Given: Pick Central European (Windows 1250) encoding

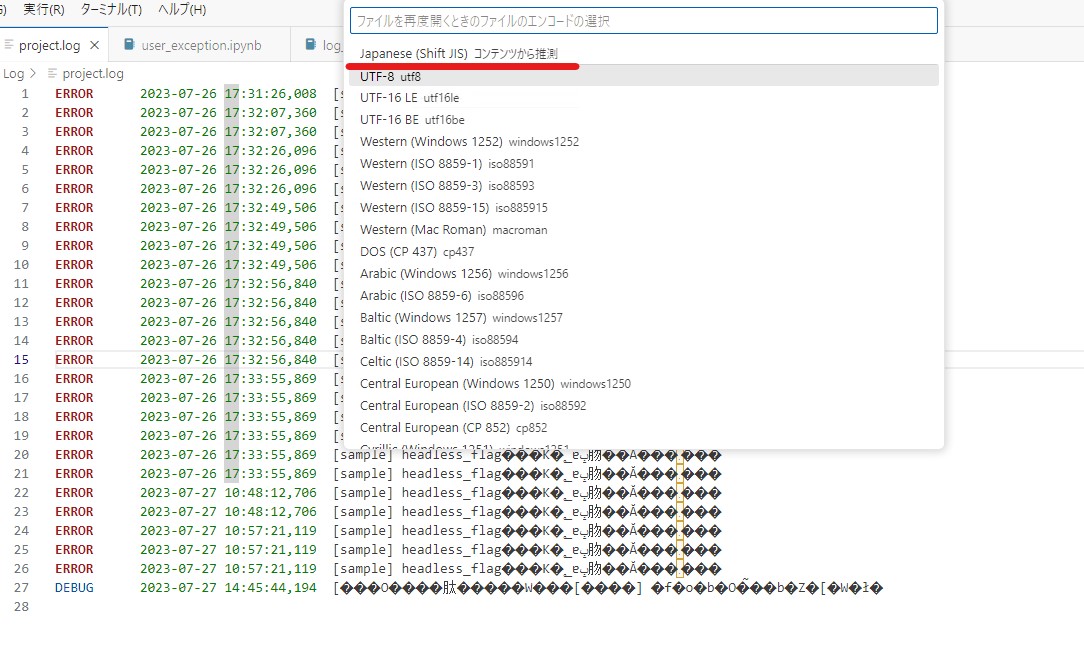Looking at the screenshot, I should pos(495,384).
